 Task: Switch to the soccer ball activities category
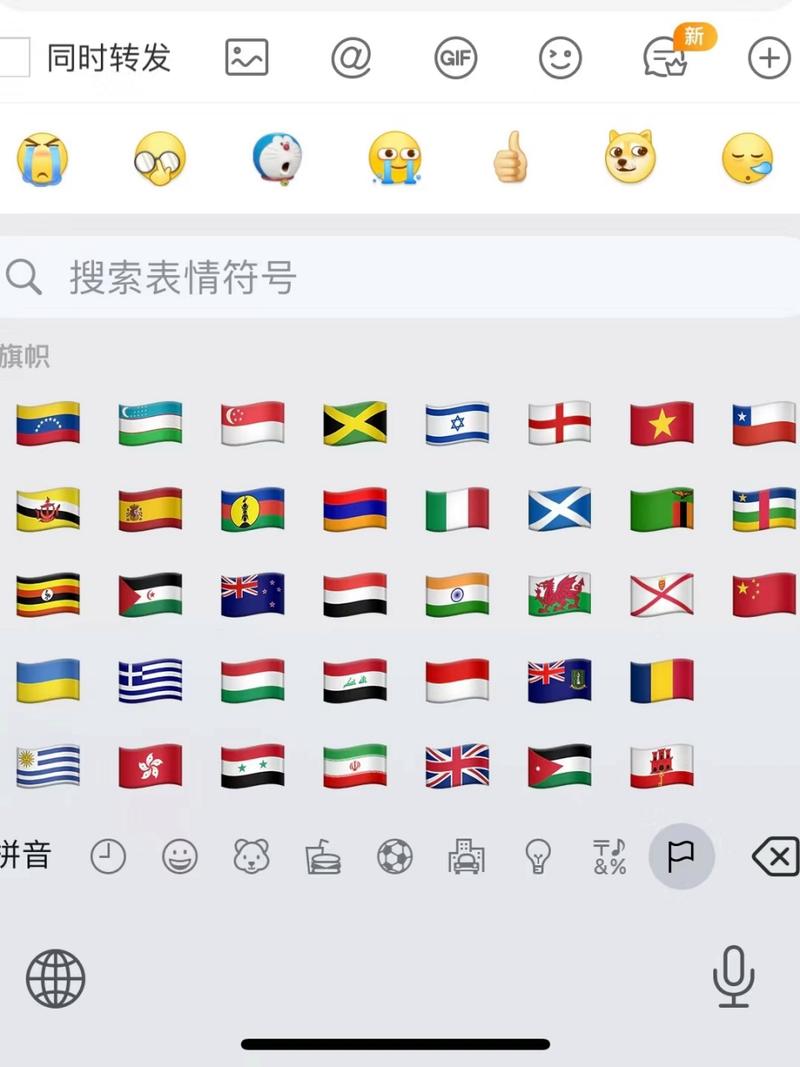(x=395, y=856)
